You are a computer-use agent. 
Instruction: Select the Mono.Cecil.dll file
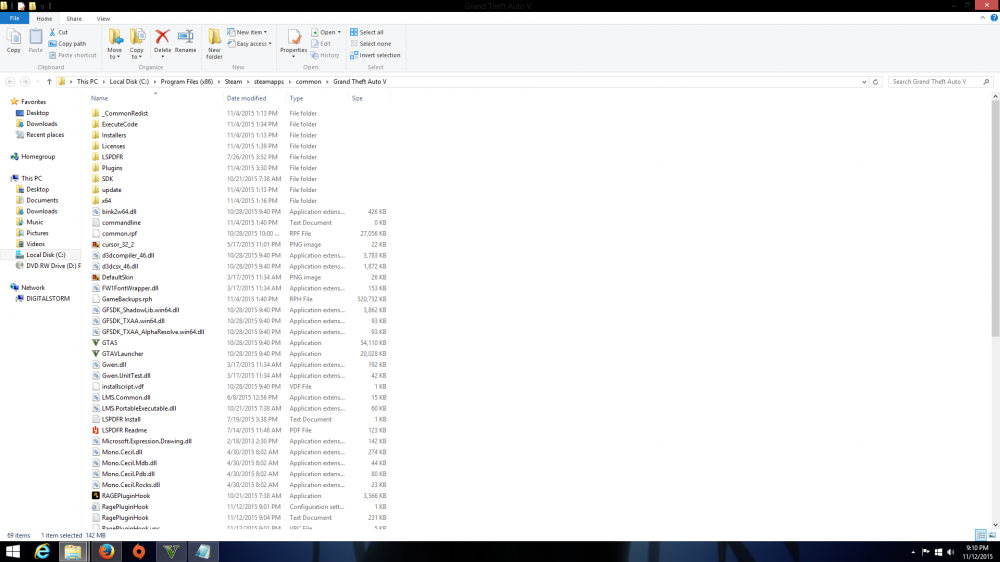click(122, 452)
